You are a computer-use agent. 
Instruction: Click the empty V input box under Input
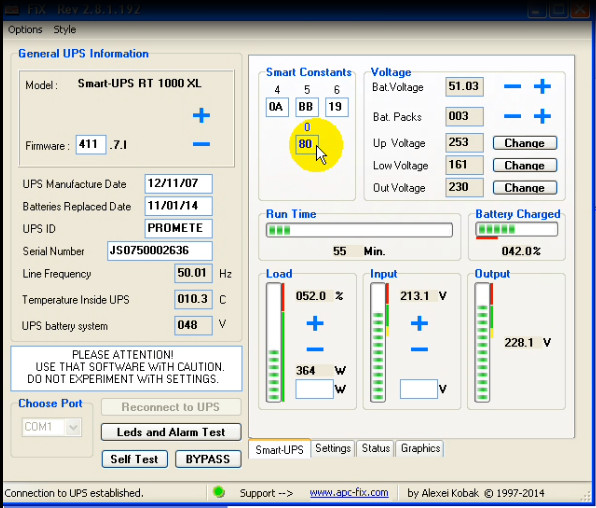(418, 389)
